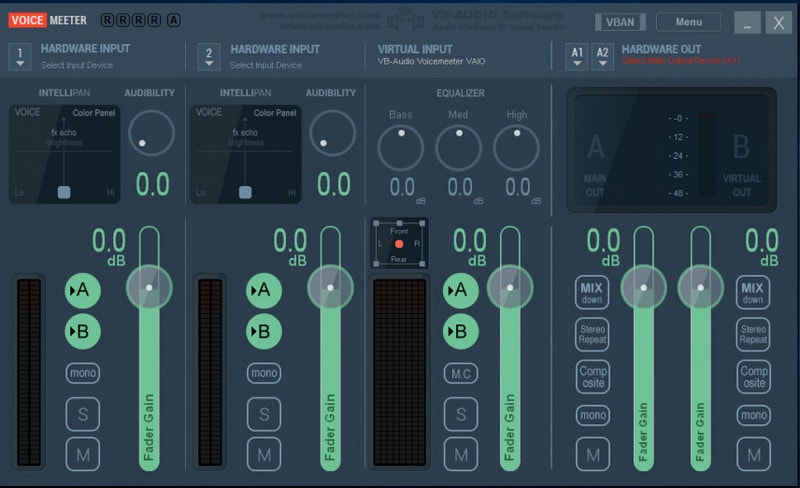Viewport: 800px width, 488px height.
Task: Click Intellipan handle on Hardware Input 1
Action: click(x=64, y=192)
